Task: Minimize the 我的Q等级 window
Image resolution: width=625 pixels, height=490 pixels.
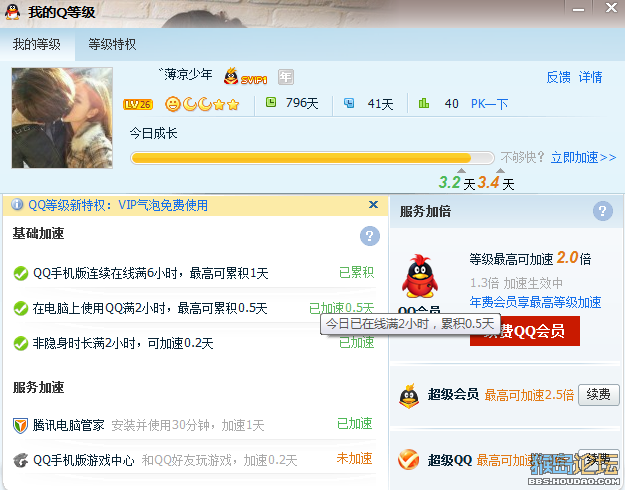Action: point(578,9)
